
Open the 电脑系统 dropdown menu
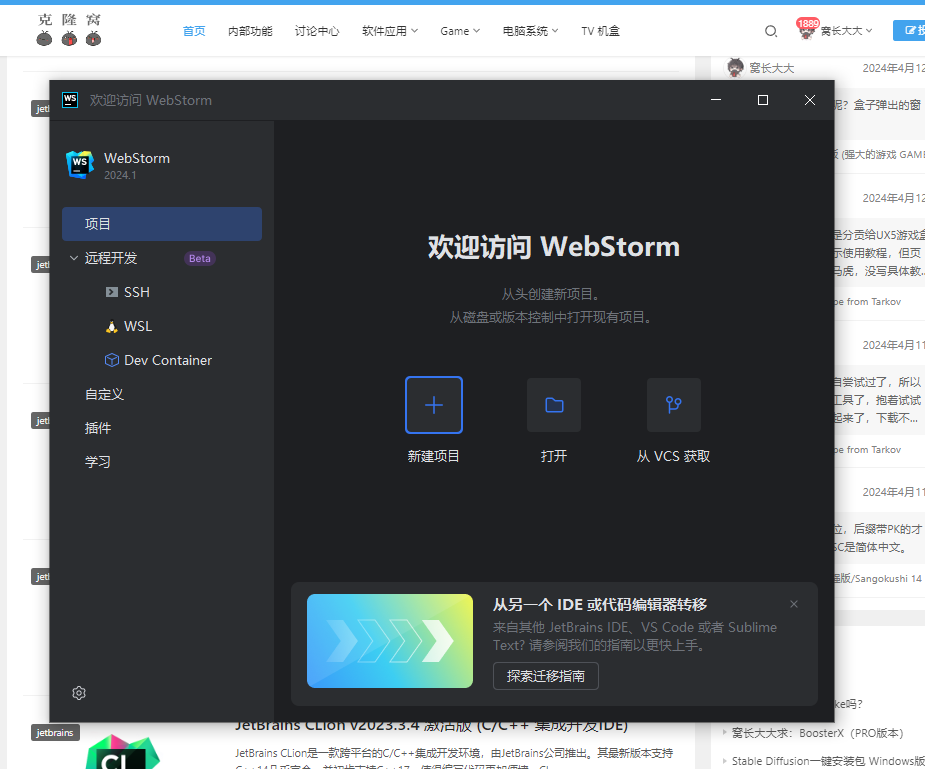(x=530, y=31)
